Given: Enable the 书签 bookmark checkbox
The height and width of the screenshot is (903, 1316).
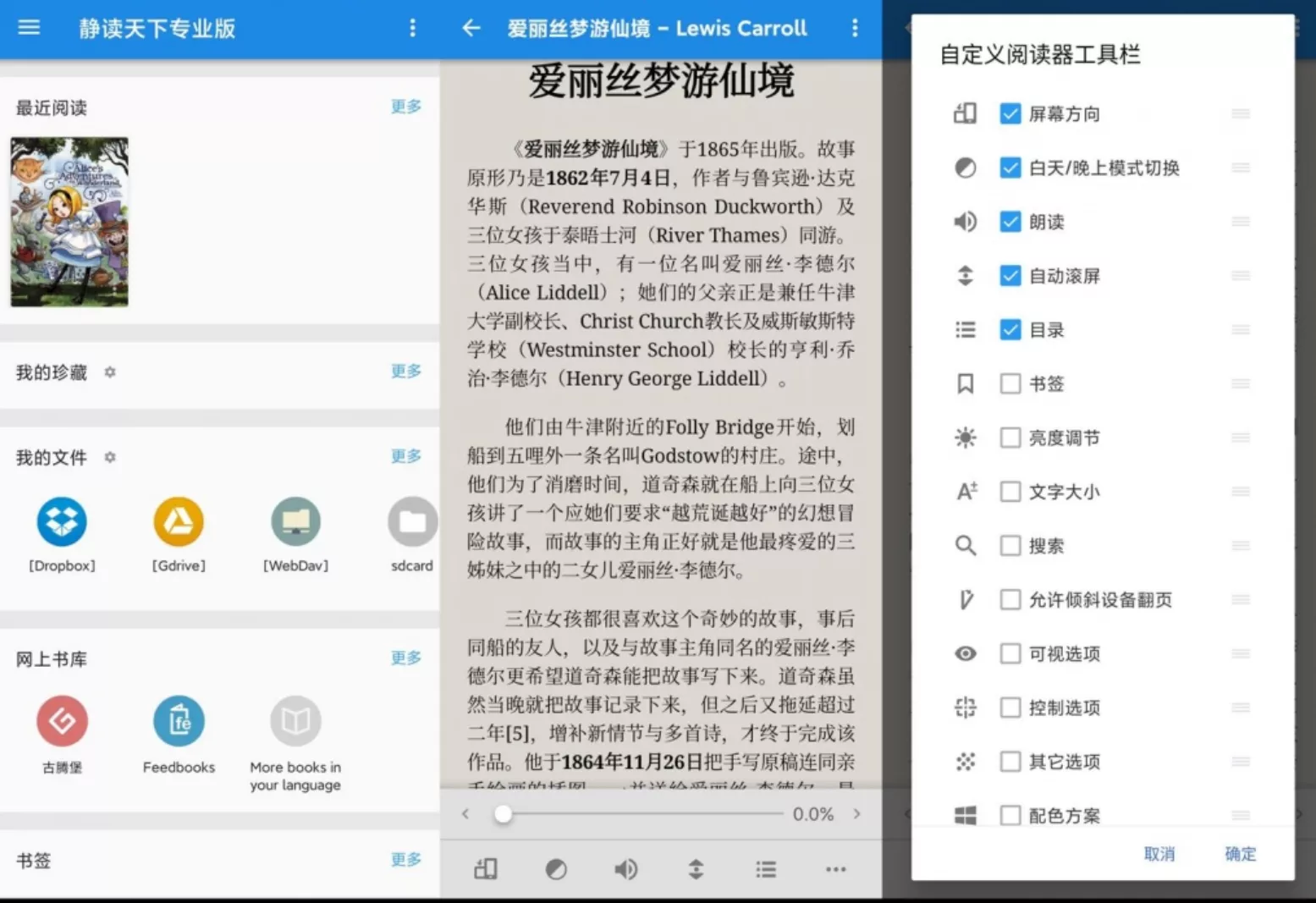Looking at the screenshot, I should coord(1010,383).
